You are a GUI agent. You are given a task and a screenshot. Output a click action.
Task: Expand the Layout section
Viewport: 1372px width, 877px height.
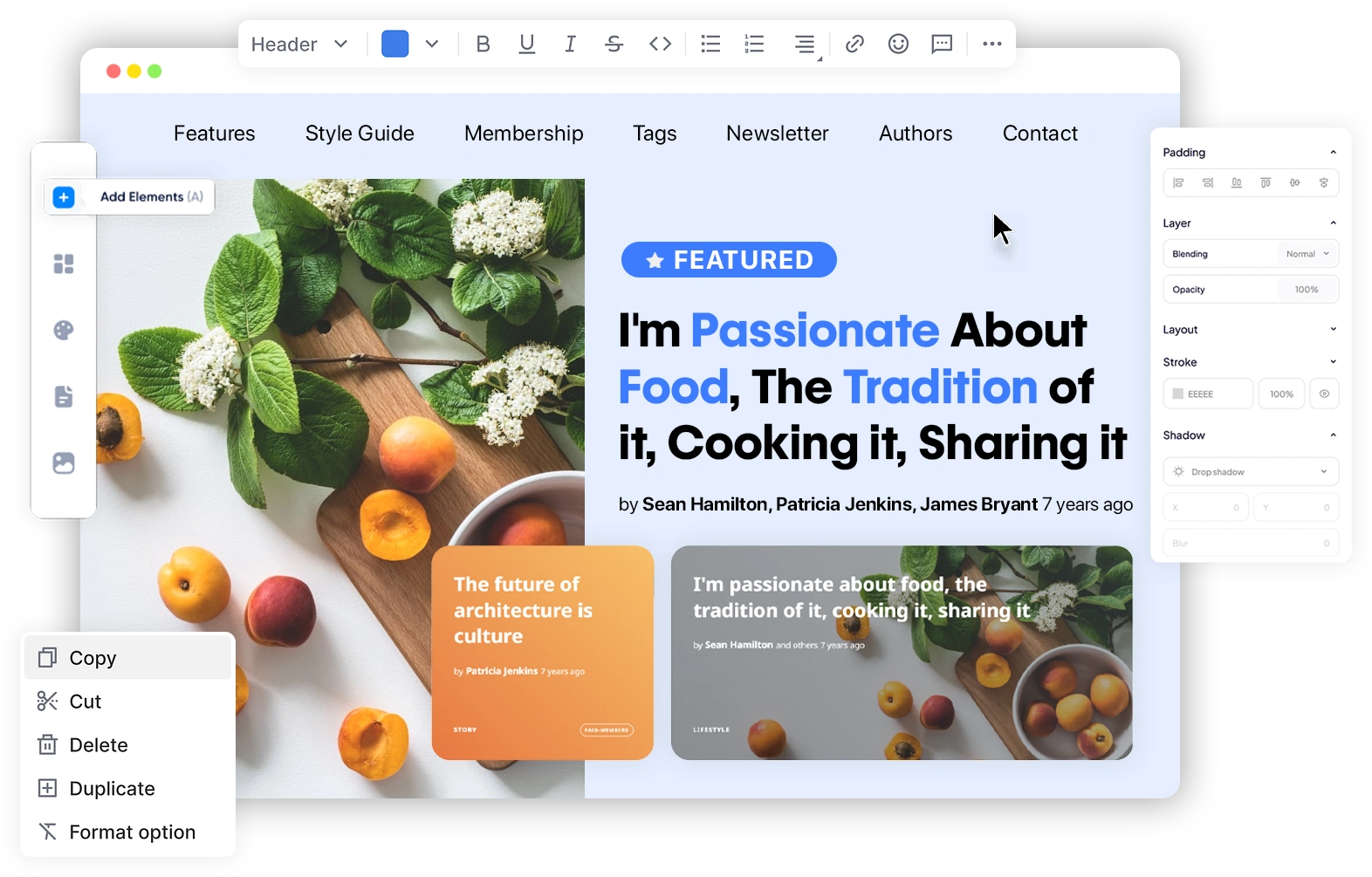pyautogui.click(x=1333, y=330)
